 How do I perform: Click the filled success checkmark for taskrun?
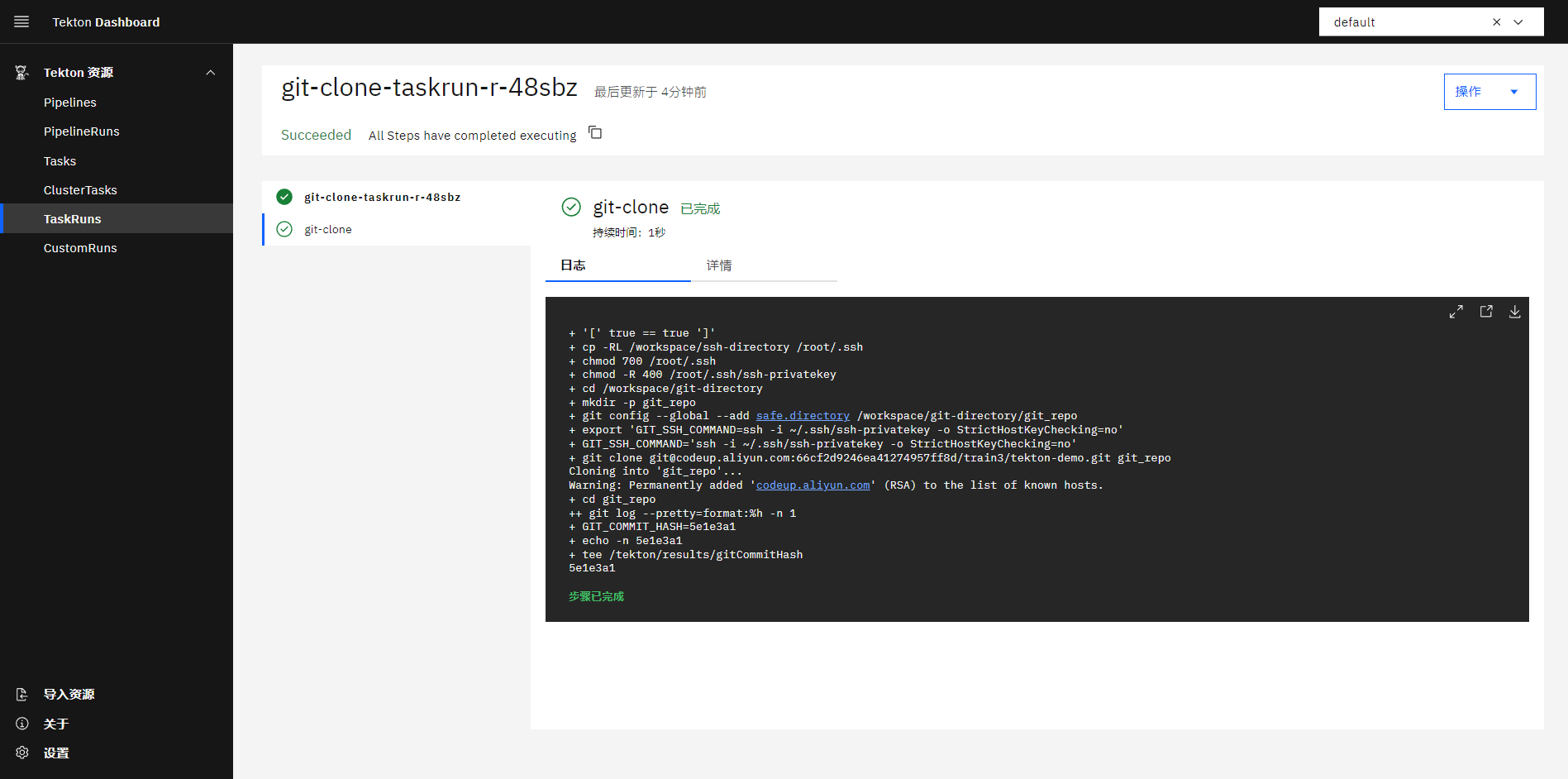(x=284, y=197)
